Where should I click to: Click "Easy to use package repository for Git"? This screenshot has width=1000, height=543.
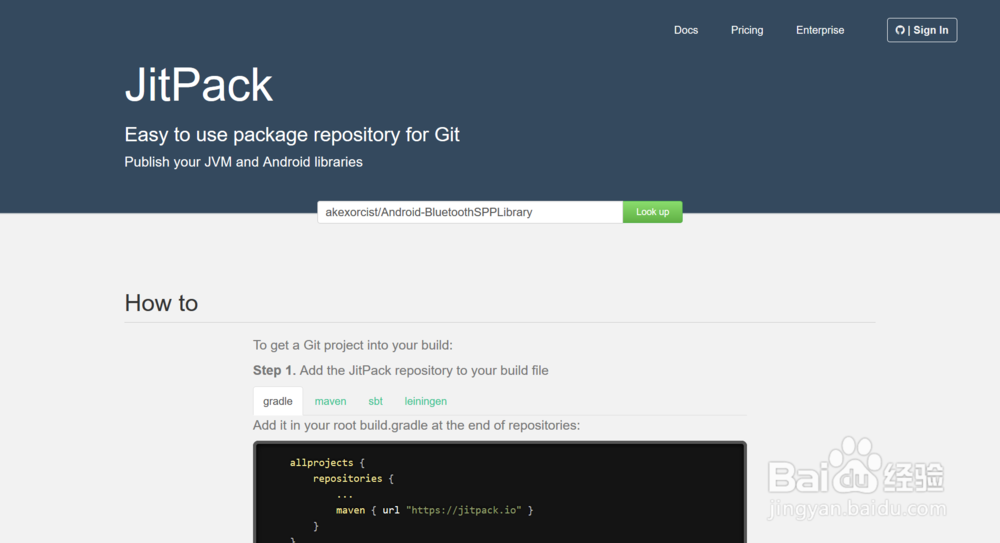click(x=291, y=135)
